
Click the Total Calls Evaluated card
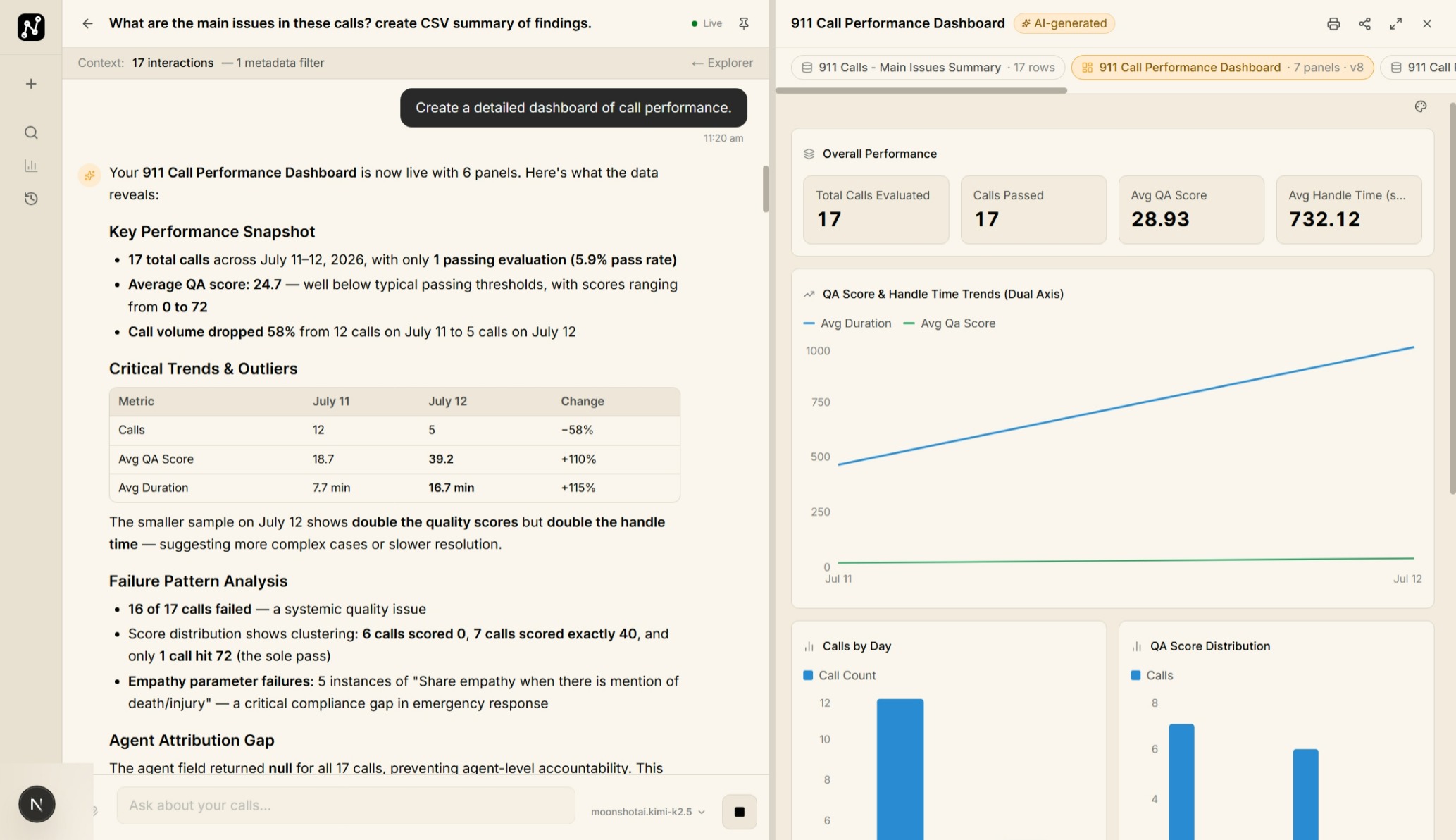coord(876,209)
